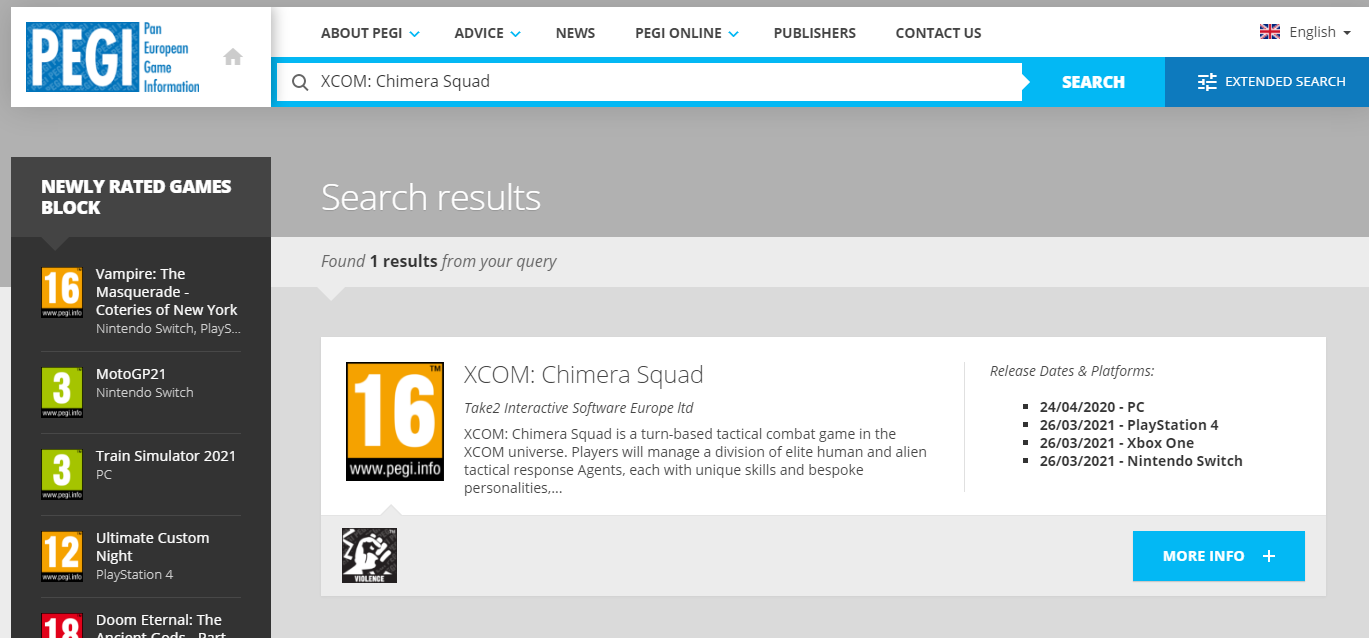Open the Train Simulator 2021 entry
This screenshot has width=1369, height=638.
pyautogui.click(x=166, y=456)
